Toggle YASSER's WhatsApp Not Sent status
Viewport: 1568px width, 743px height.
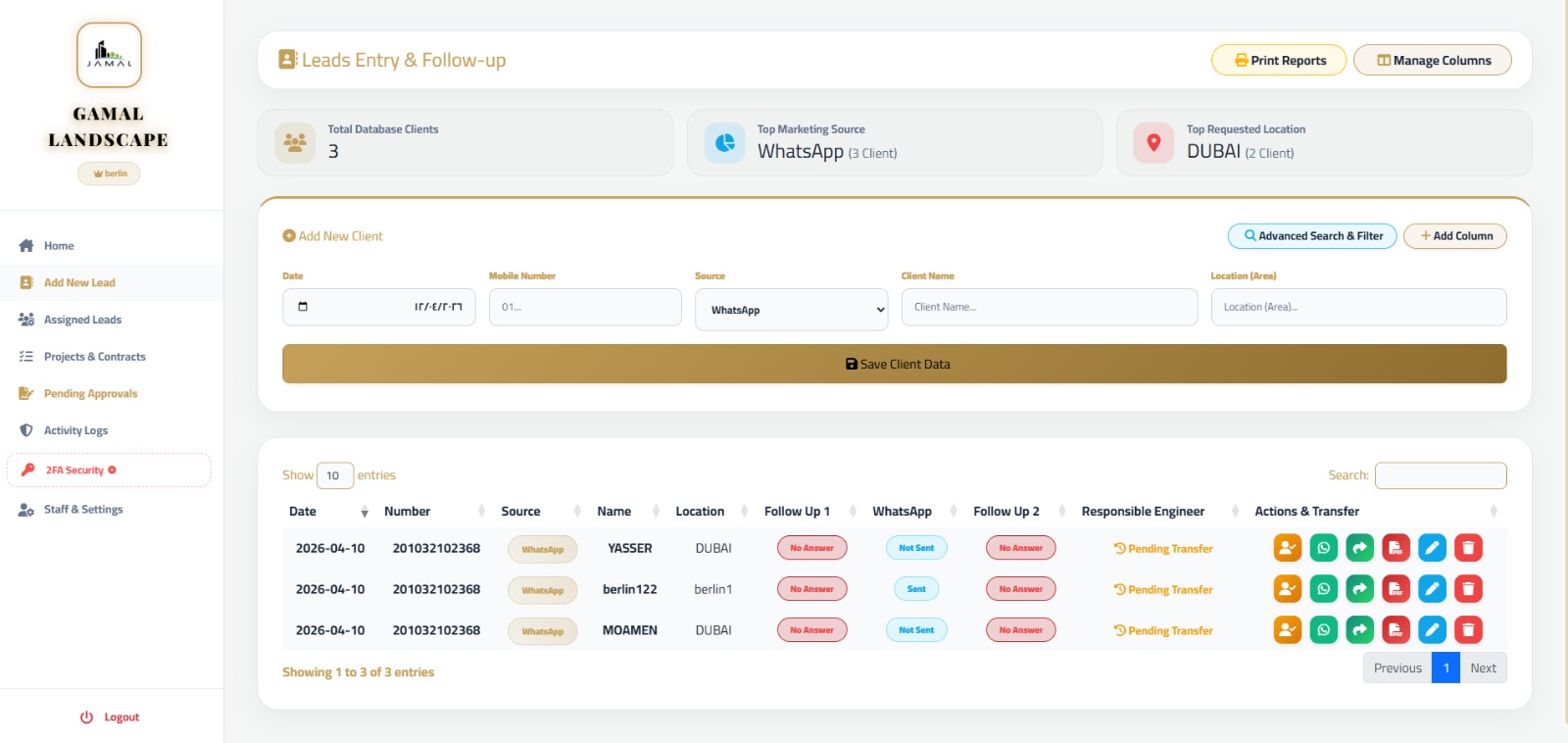click(916, 548)
